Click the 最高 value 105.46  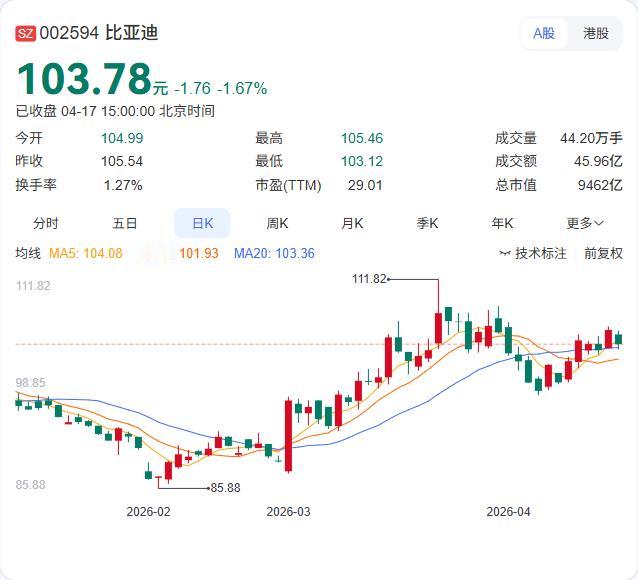(x=362, y=138)
